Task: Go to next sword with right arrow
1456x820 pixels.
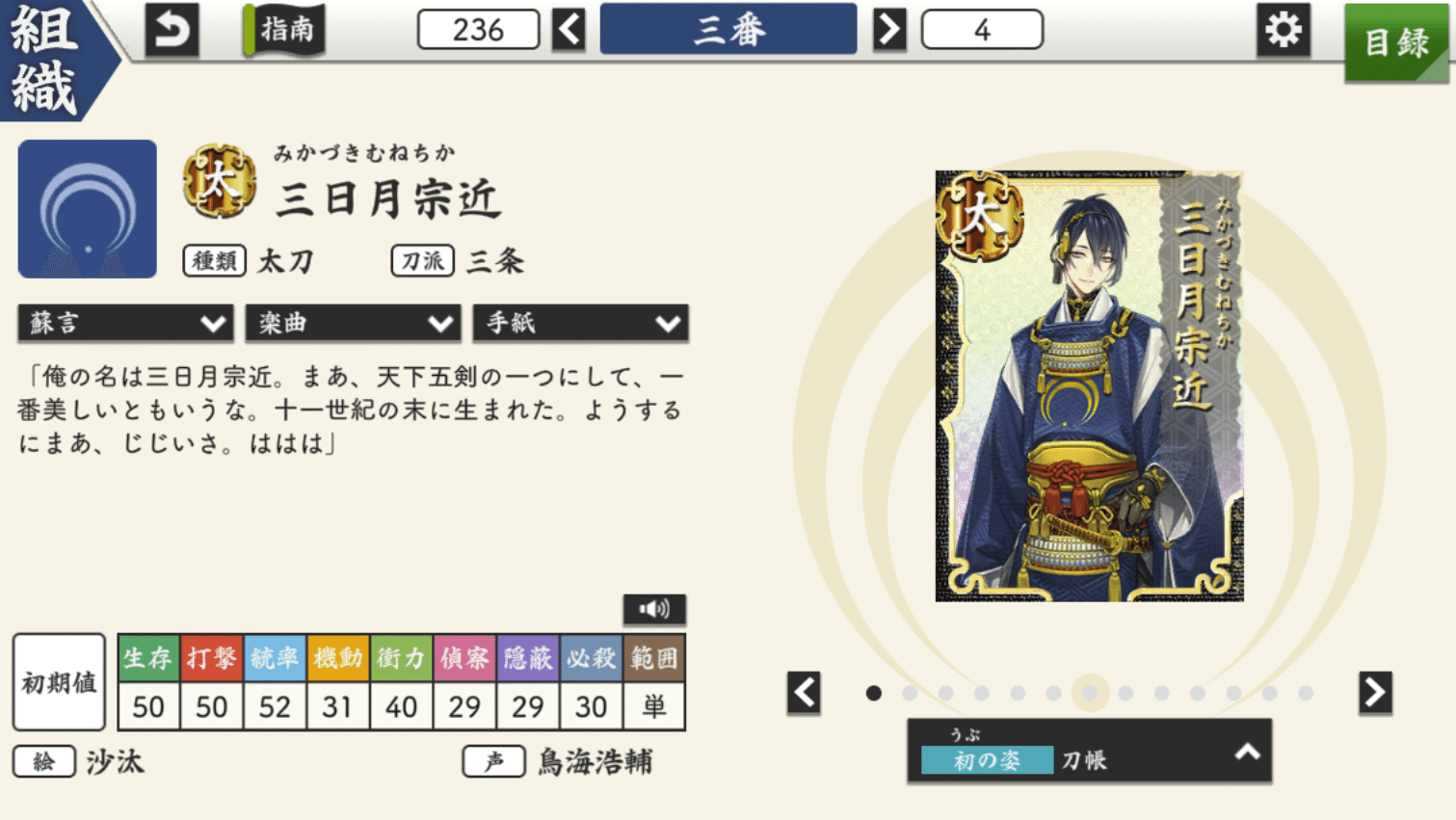Action: pos(889,30)
